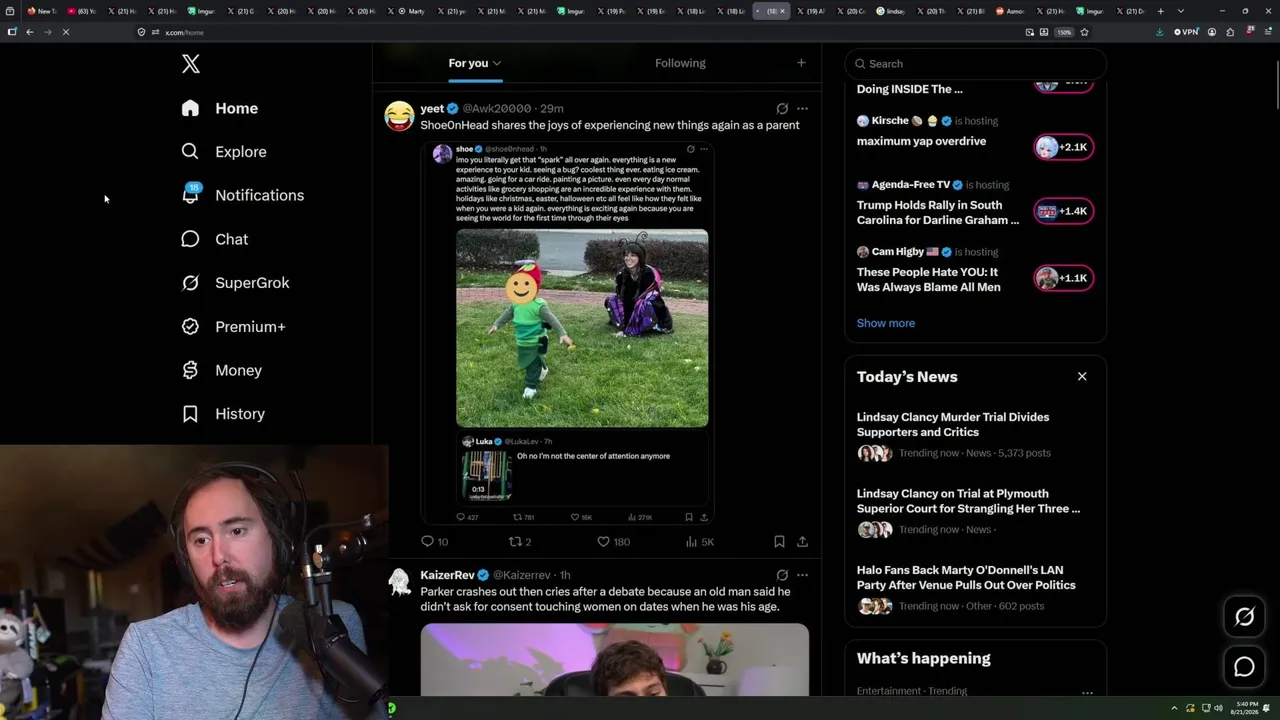Join Trump rally space +1.4K button

pos(1063,211)
